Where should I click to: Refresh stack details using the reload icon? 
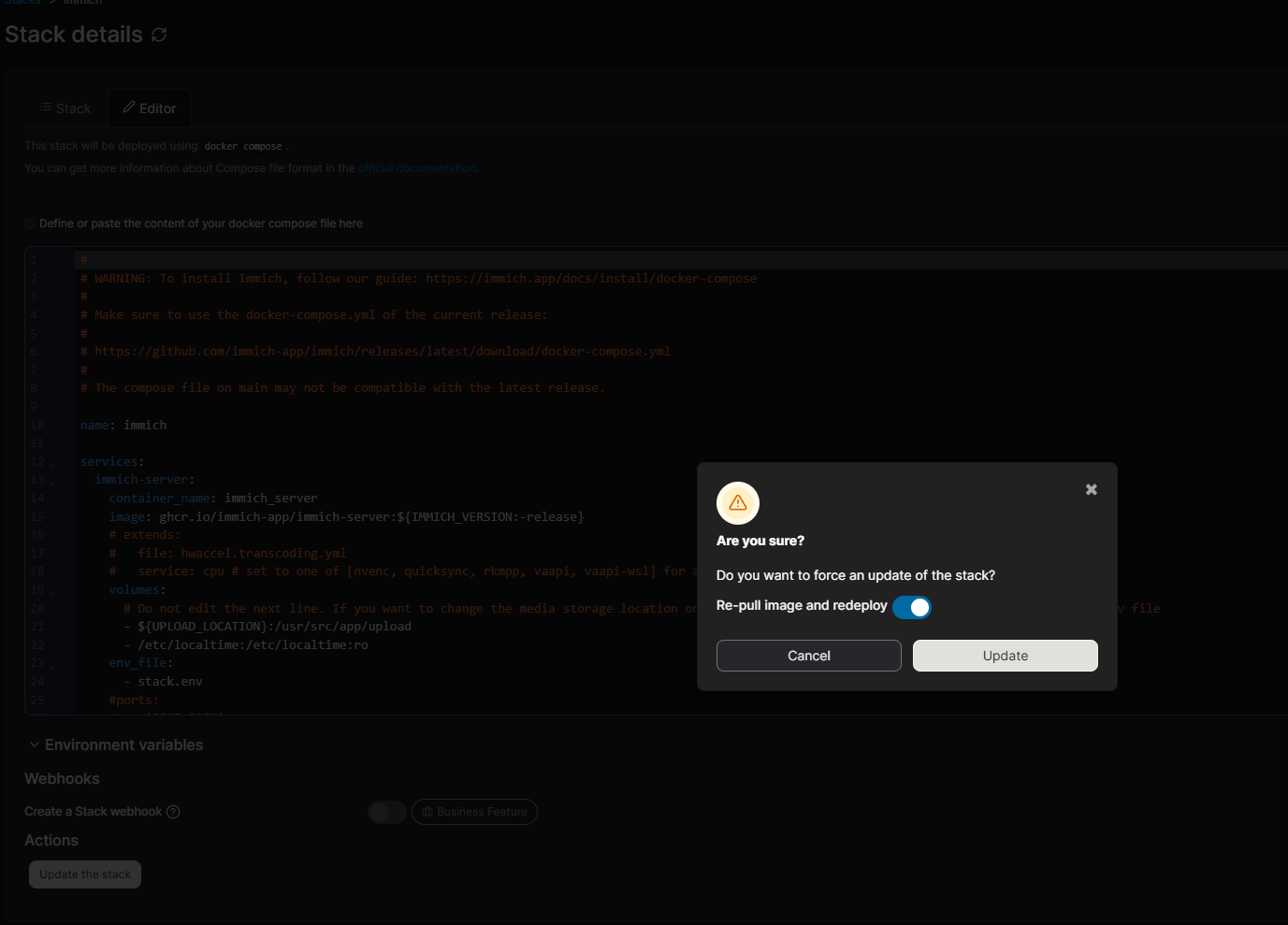(159, 35)
